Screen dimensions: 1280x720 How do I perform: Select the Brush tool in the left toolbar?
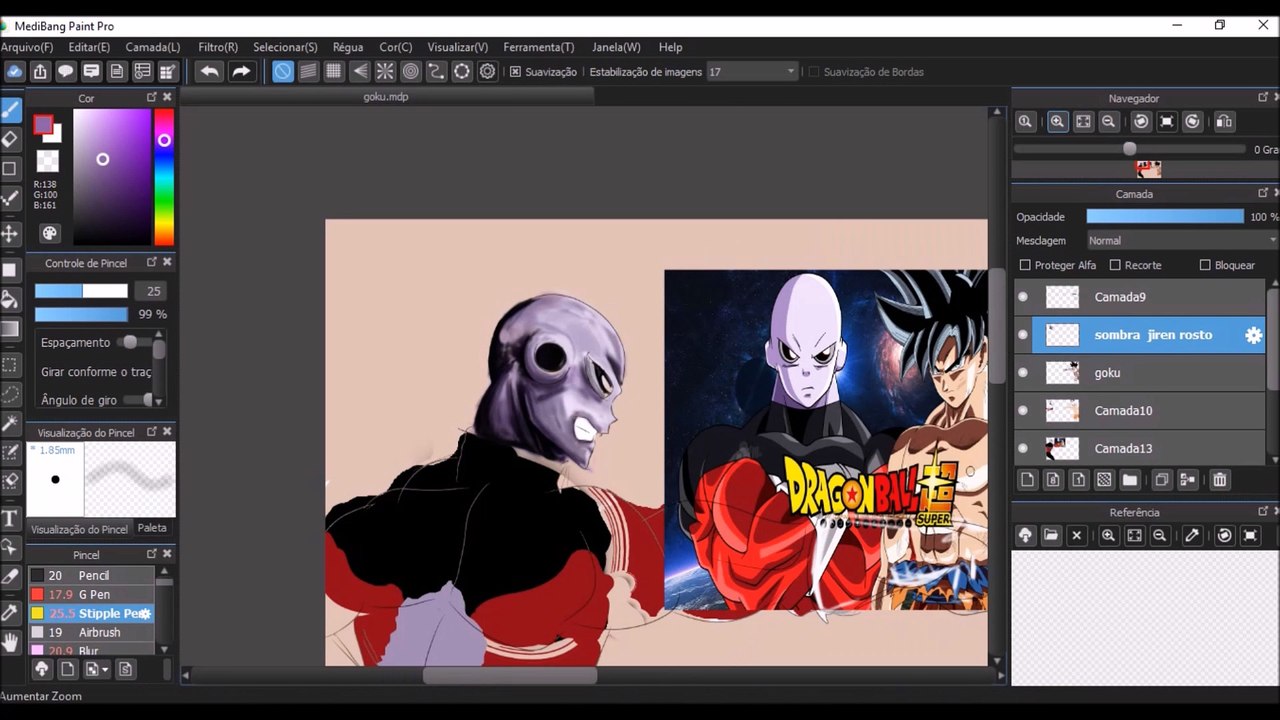click(x=10, y=108)
